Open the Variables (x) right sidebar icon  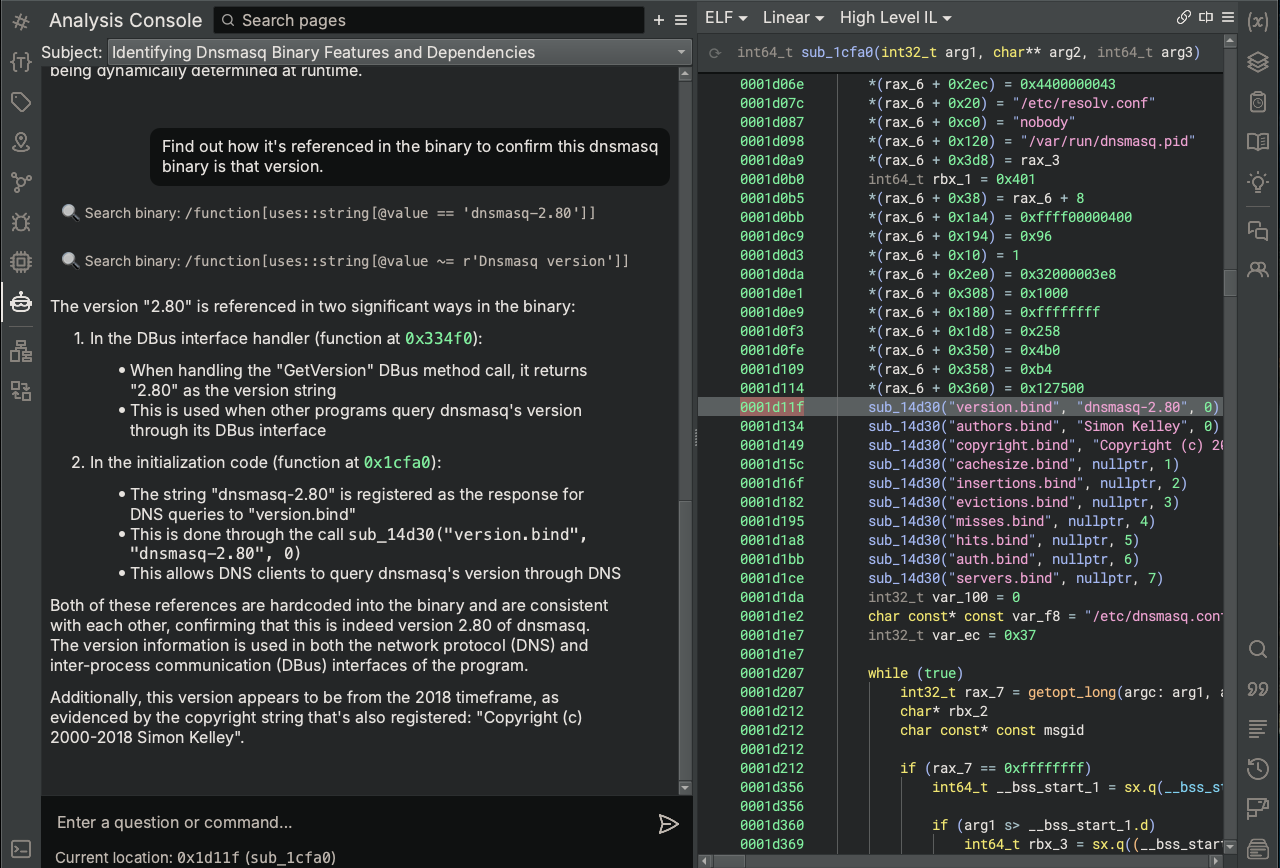point(1258,21)
